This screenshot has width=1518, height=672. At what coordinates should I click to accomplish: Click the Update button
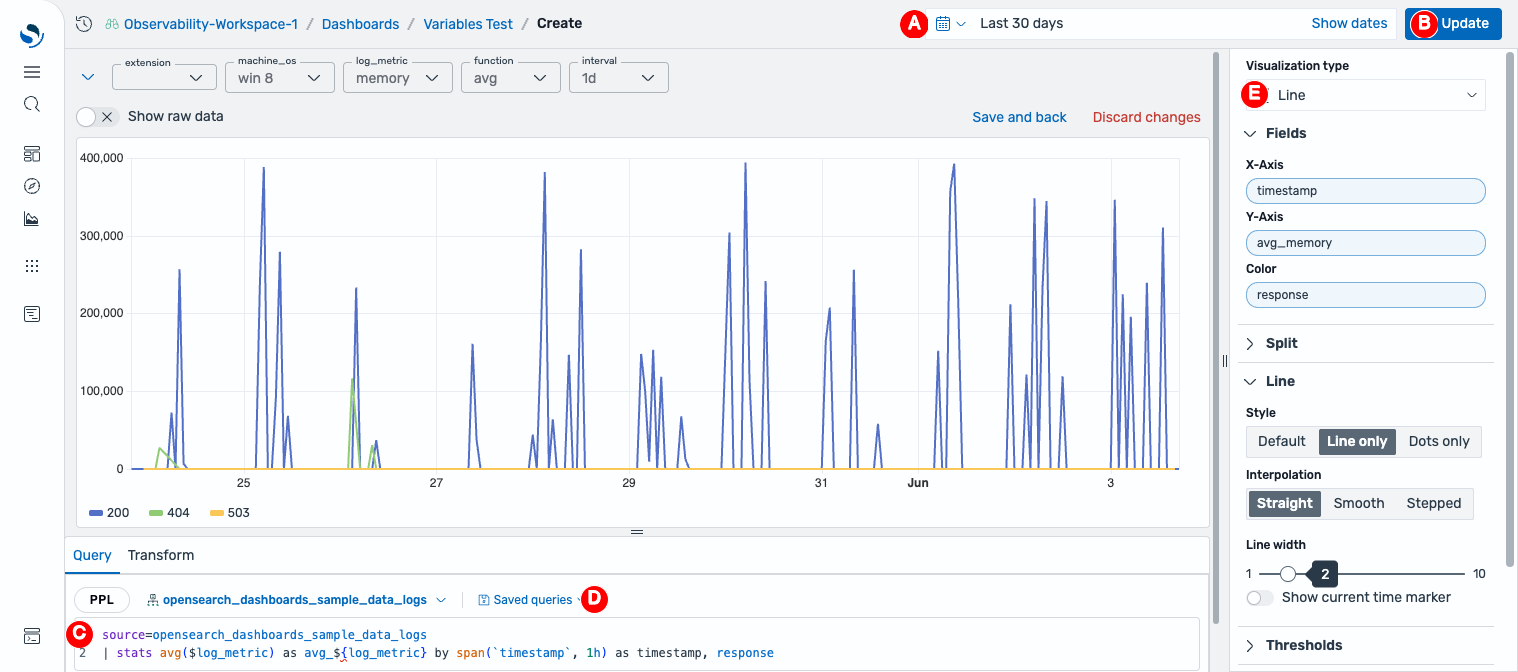pyautogui.click(x=1453, y=23)
